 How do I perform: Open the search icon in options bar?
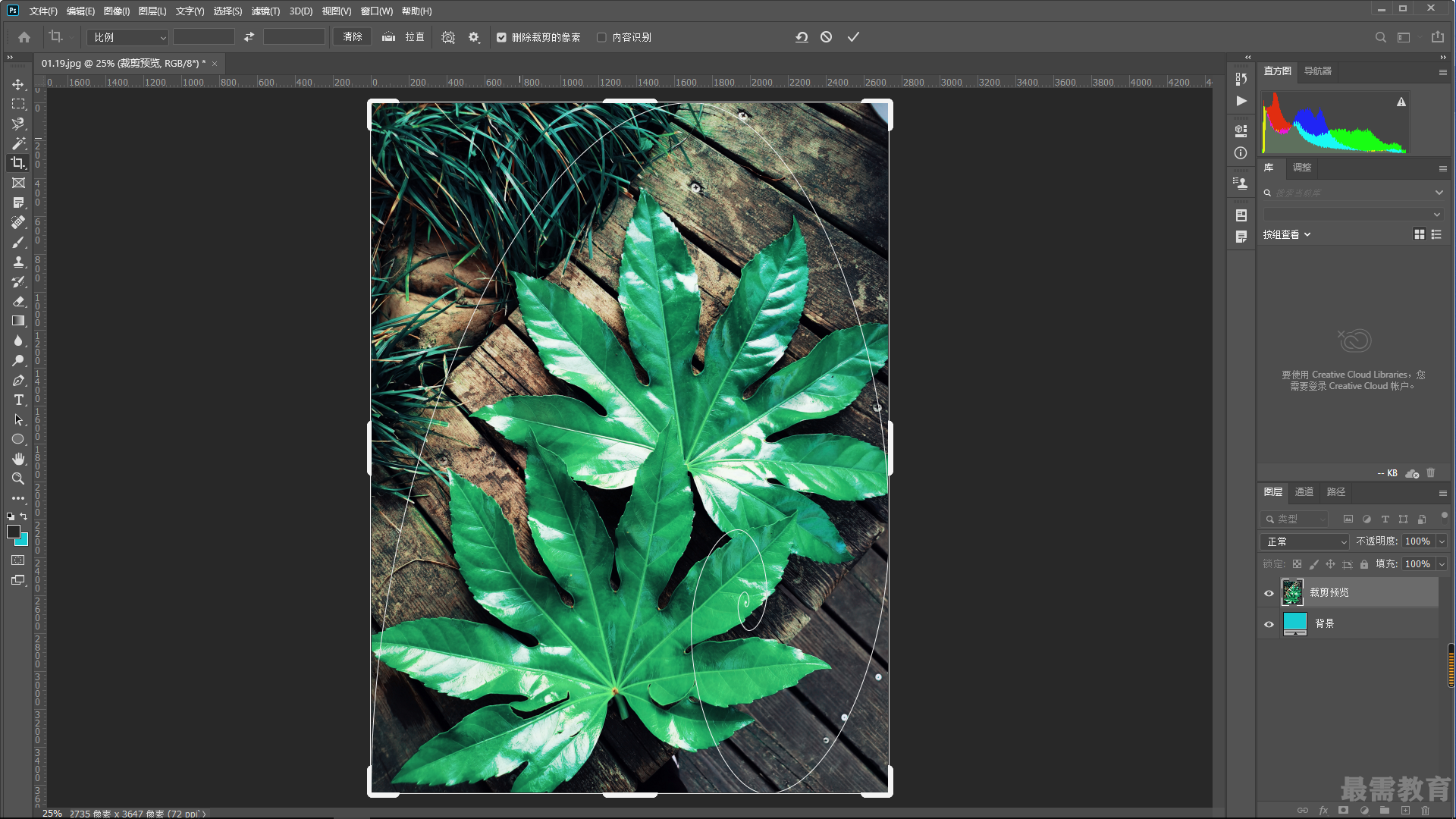point(1381,37)
